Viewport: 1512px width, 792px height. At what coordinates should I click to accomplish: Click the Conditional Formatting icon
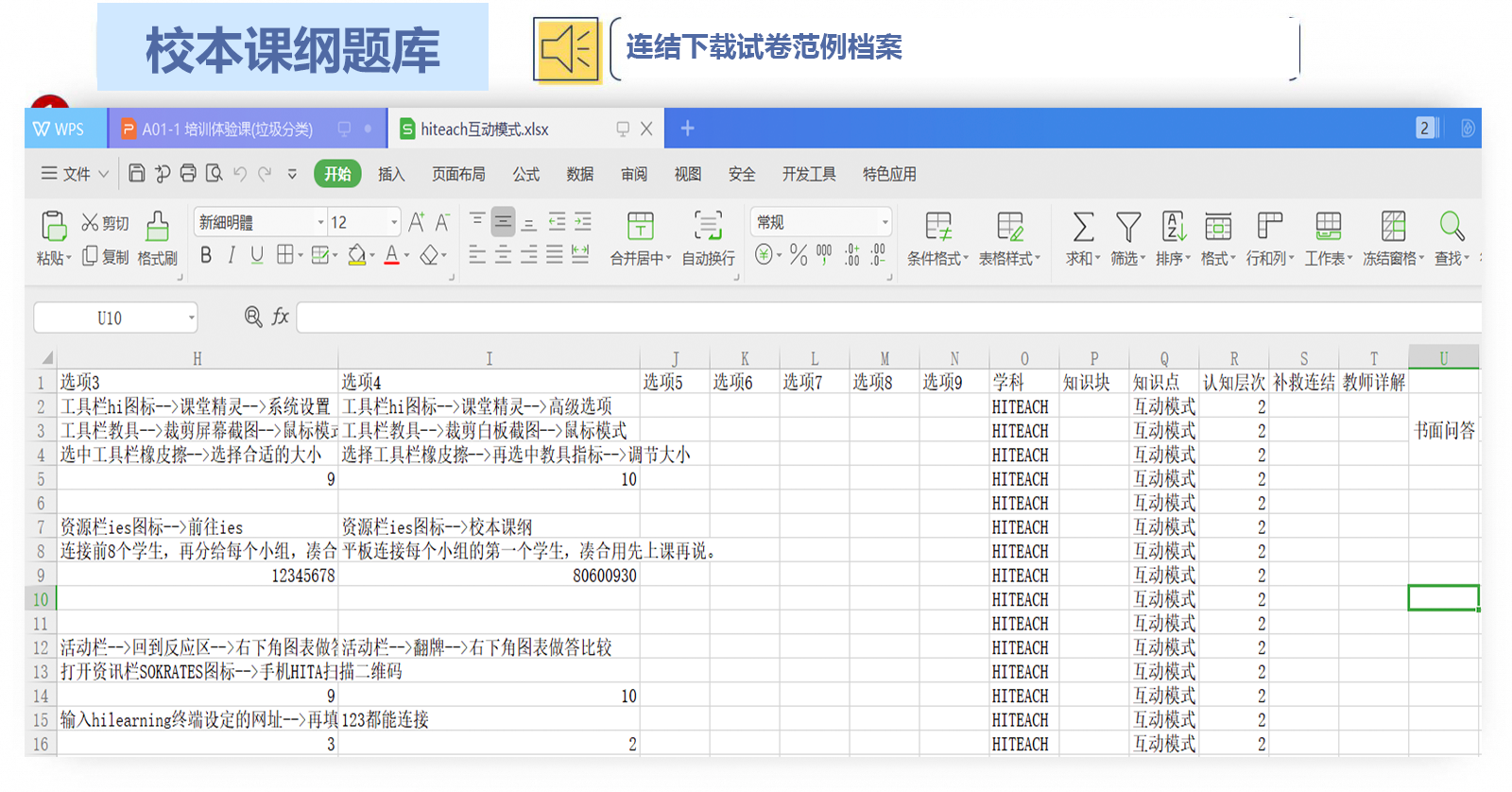point(937,227)
